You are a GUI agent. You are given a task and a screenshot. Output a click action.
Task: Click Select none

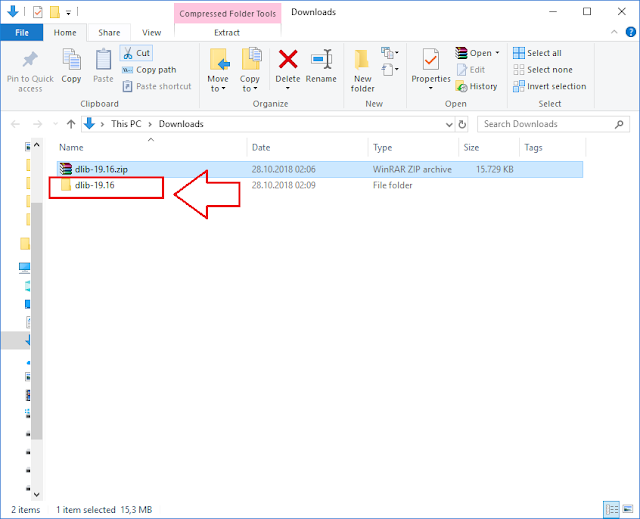[543, 70]
